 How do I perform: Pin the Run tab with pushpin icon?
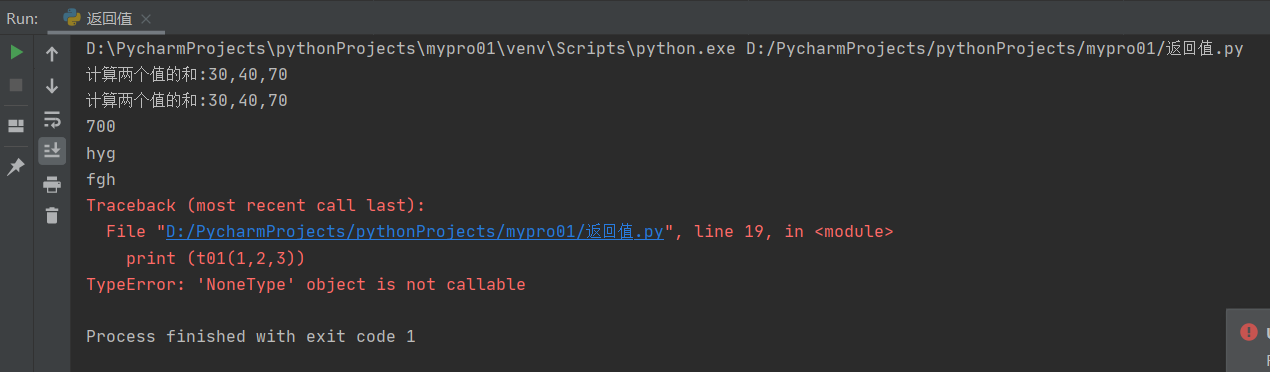[16, 167]
